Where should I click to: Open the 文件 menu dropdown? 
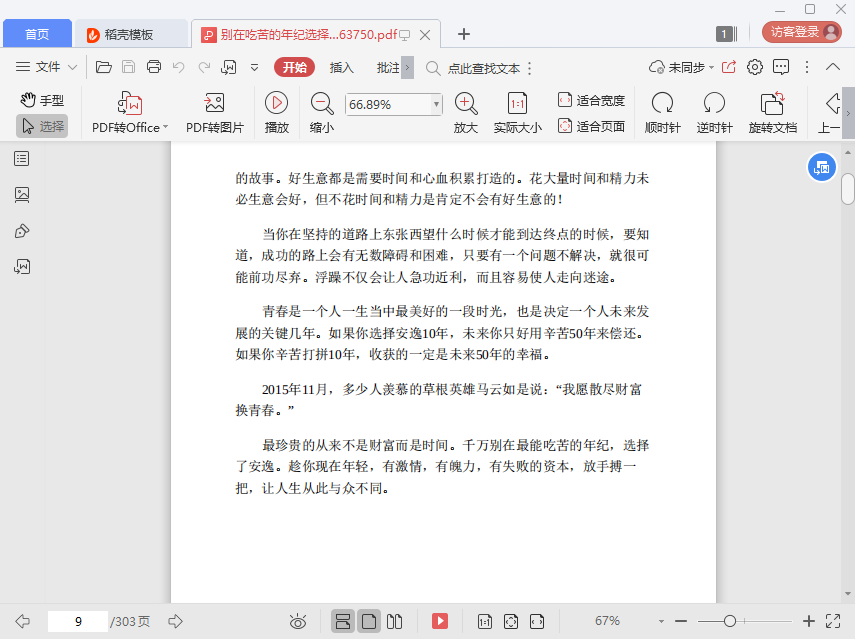tap(47, 67)
